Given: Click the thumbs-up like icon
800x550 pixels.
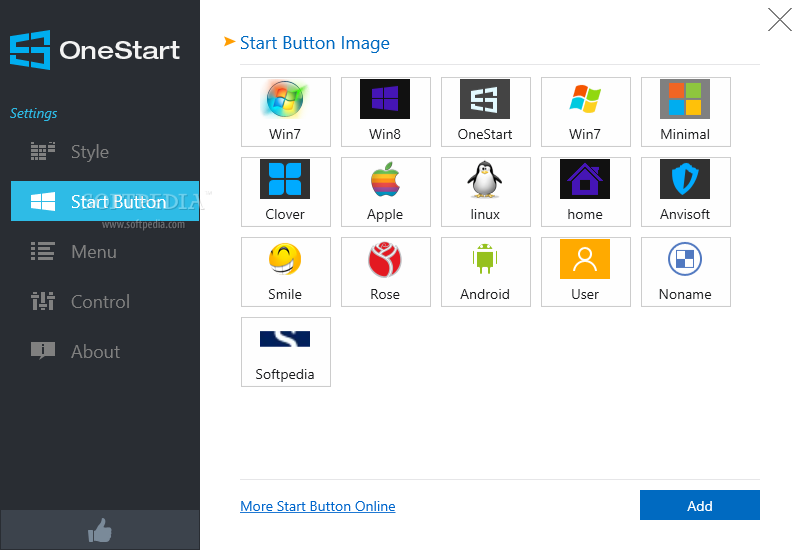Looking at the screenshot, I should (99, 531).
